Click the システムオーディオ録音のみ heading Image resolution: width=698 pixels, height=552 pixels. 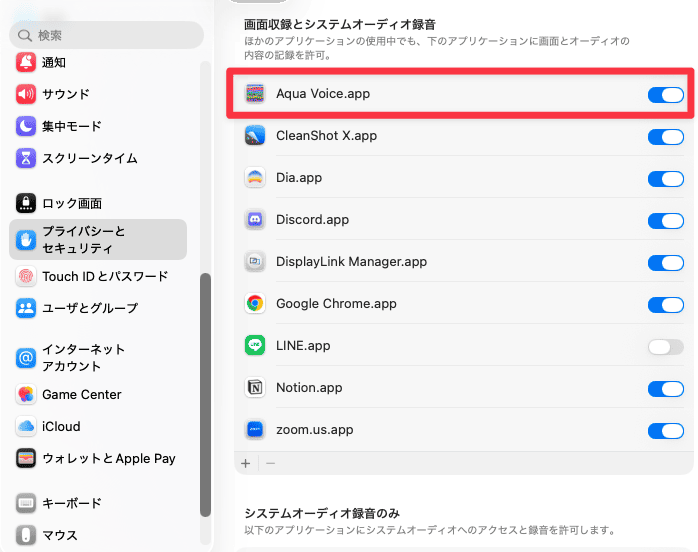click(322, 513)
